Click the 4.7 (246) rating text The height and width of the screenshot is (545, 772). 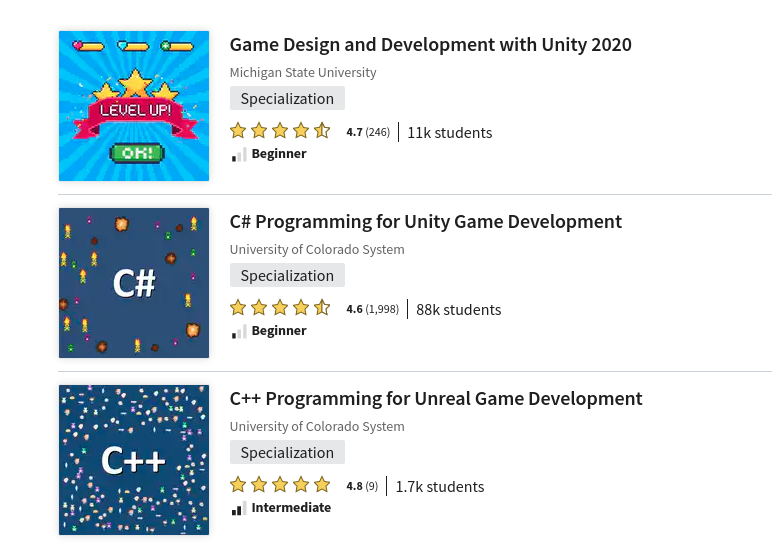pyautogui.click(x=367, y=132)
